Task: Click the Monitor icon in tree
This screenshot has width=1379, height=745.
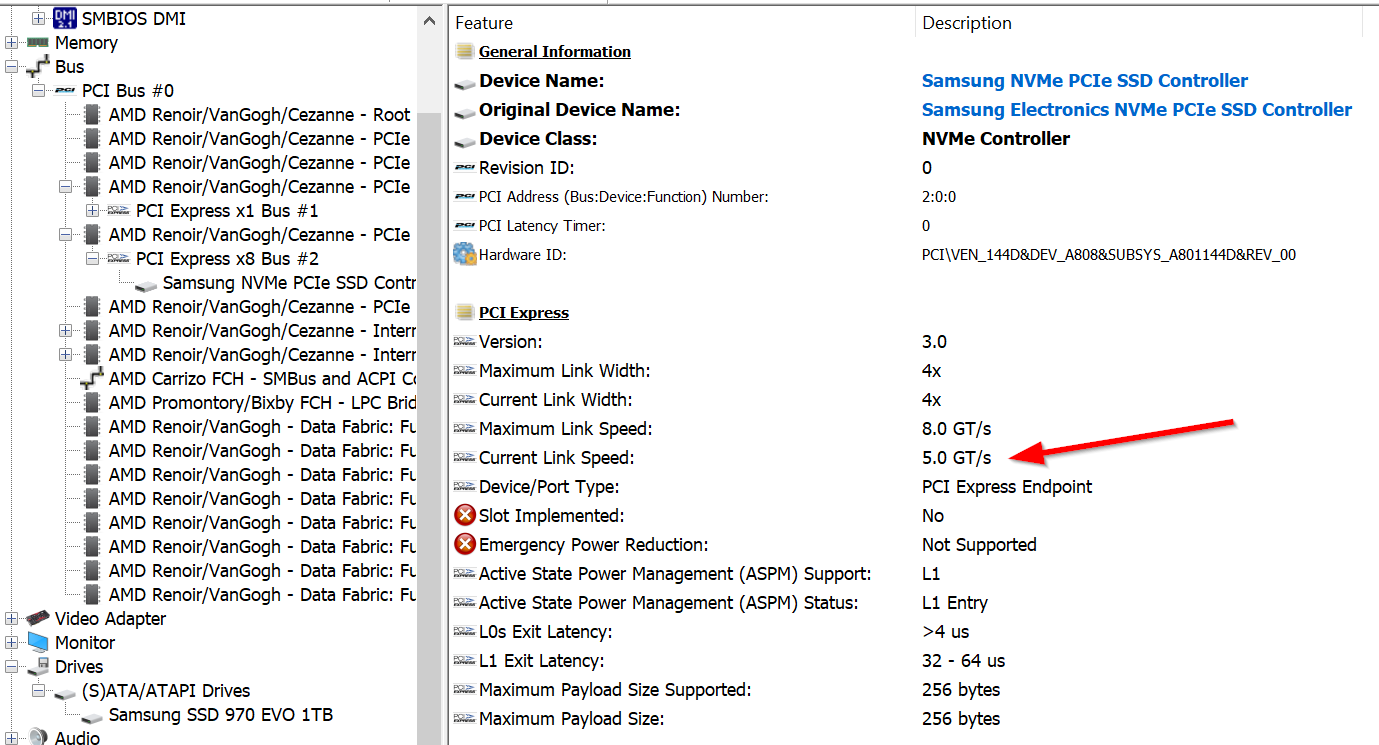Action: (x=38, y=643)
